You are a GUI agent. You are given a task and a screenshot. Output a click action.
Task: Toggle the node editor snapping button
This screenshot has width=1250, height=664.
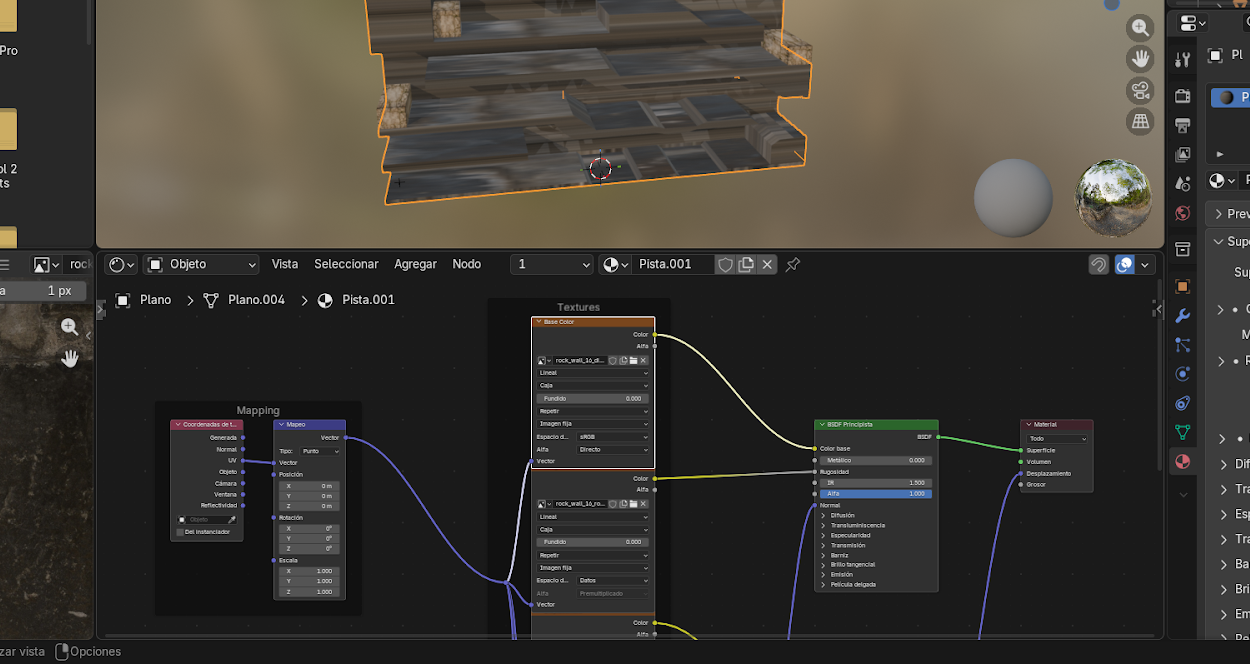1098,265
